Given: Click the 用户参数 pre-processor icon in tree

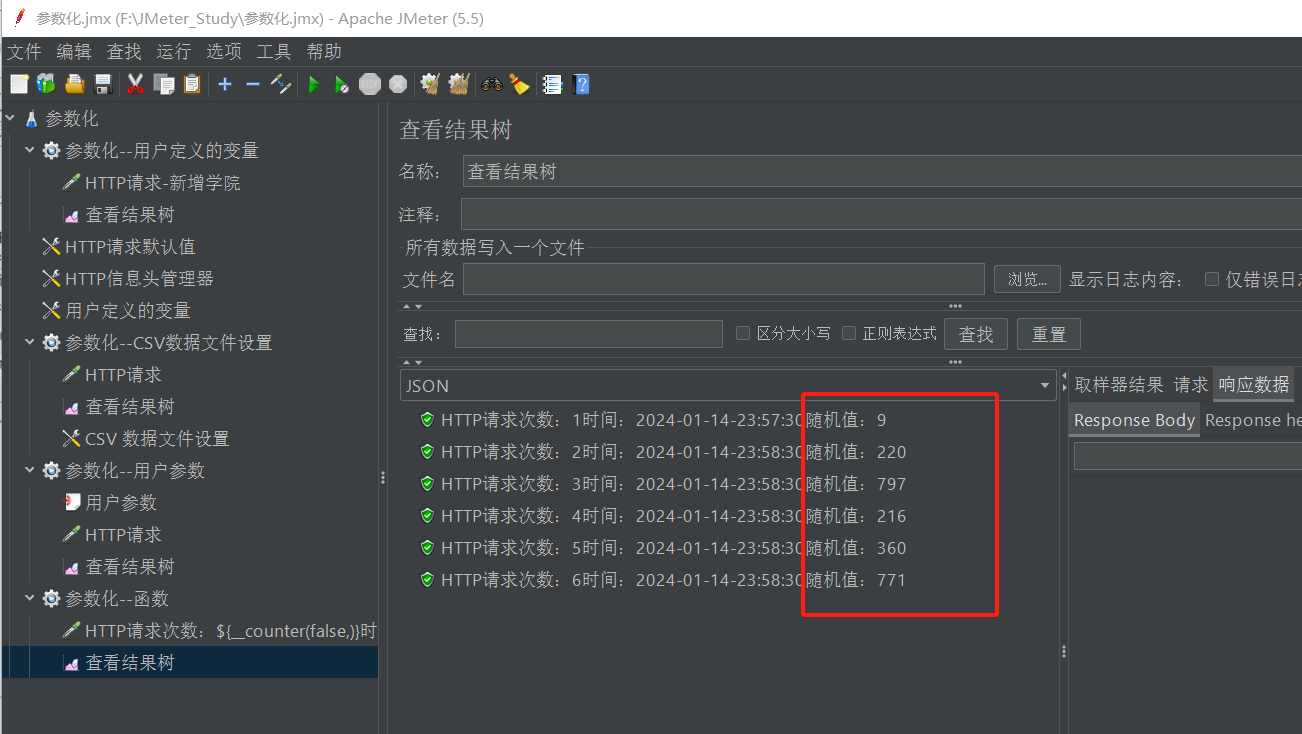Looking at the screenshot, I should pos(71,503).
